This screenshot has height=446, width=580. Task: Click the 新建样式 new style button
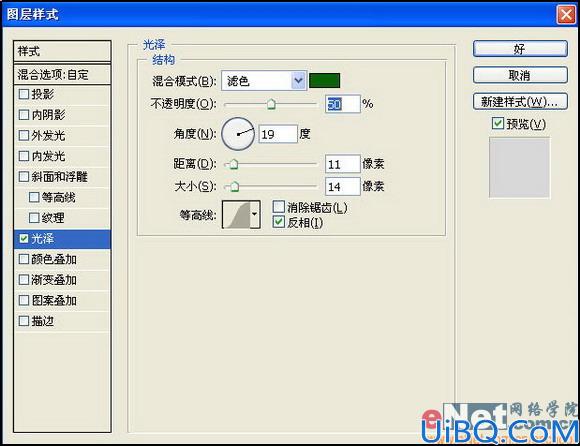(520, 101)
